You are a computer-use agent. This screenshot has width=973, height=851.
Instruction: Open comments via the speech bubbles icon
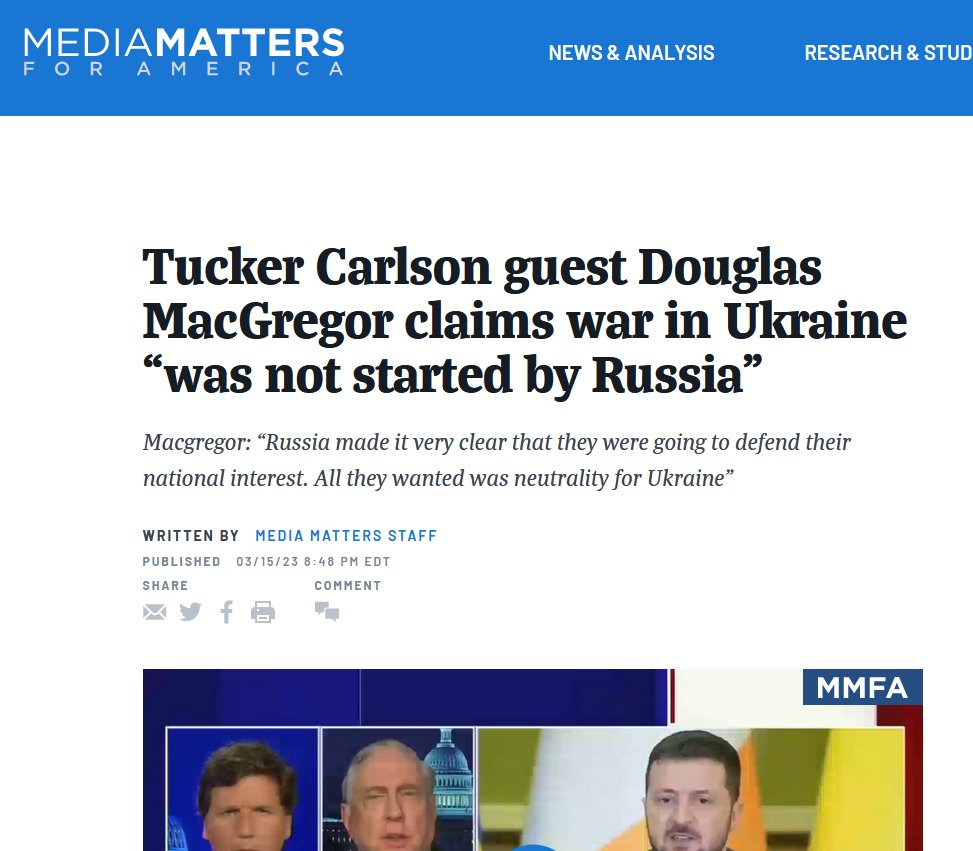327,611
